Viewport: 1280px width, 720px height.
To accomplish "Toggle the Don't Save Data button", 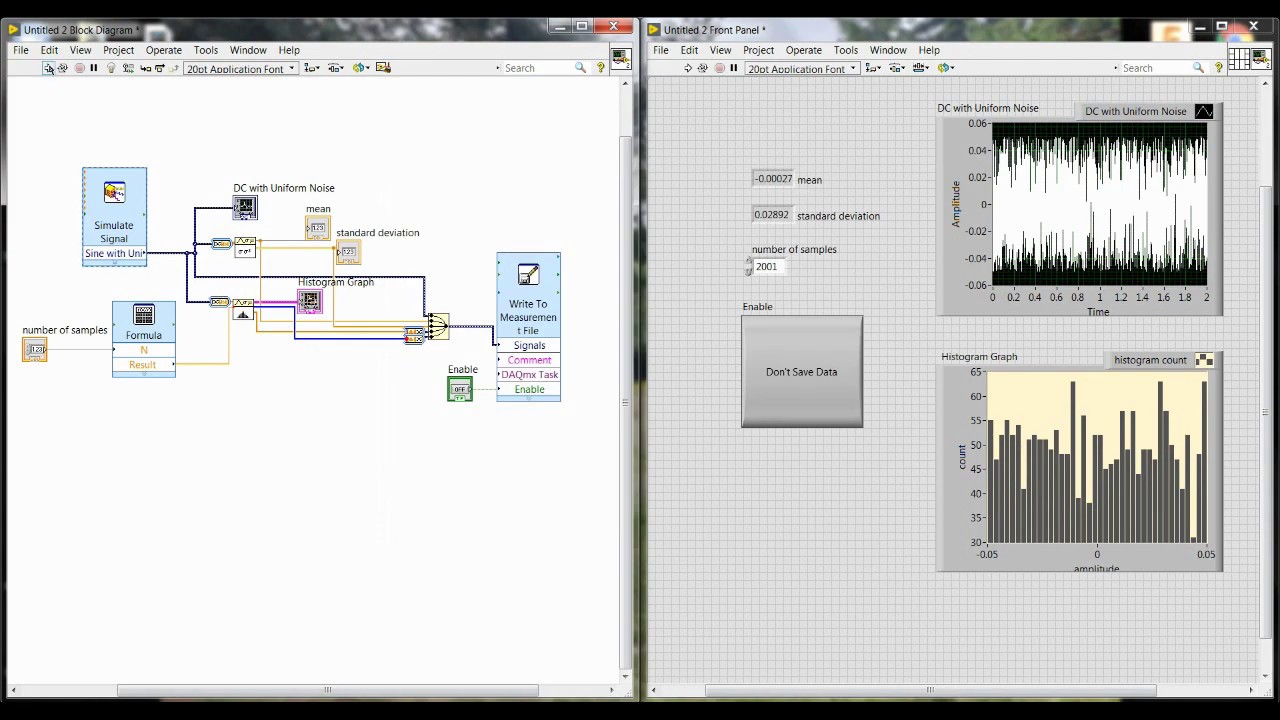I will (x=802, y=372).
